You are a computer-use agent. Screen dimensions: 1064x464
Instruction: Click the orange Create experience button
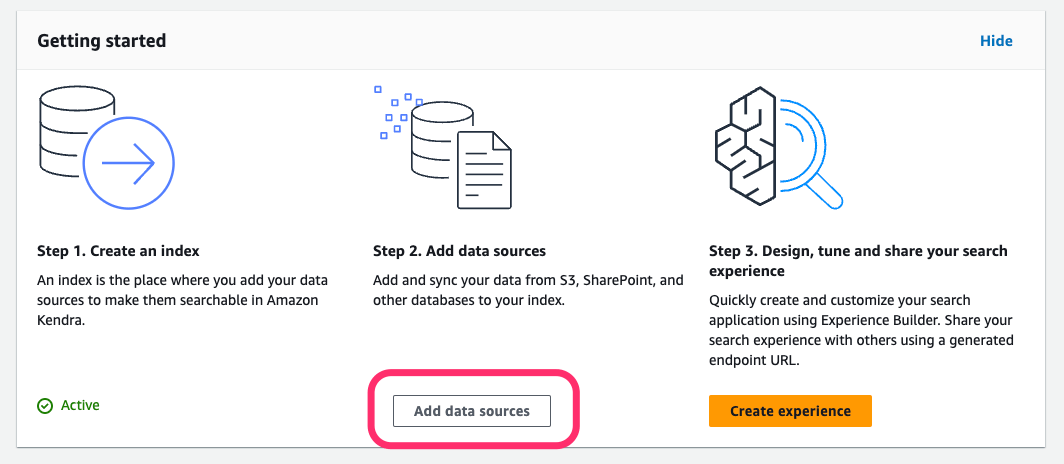[790, 411]
